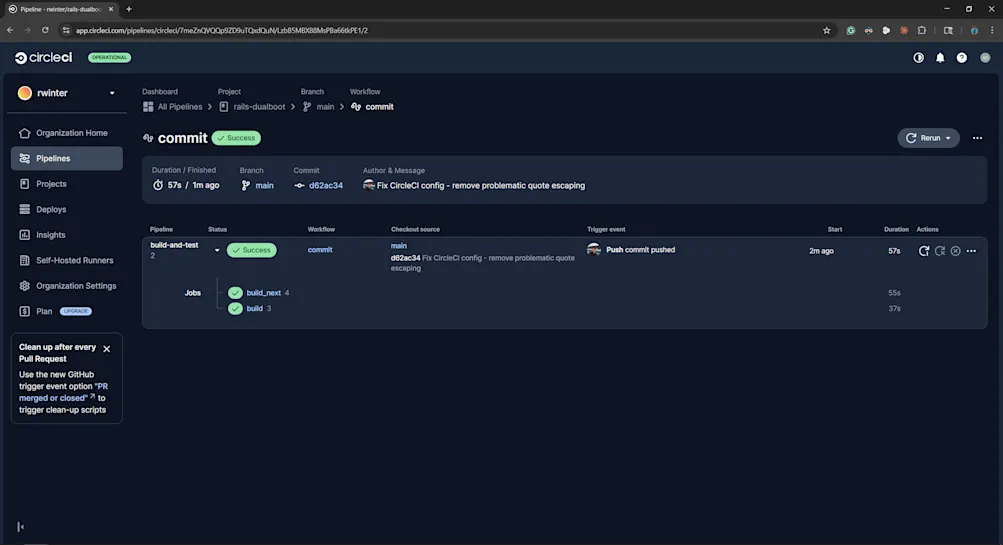Image resolution: width=1003 pixels, height=545 pixels.
Task: Open the OPERATIONAL status badge
Action: pos(109,58)
